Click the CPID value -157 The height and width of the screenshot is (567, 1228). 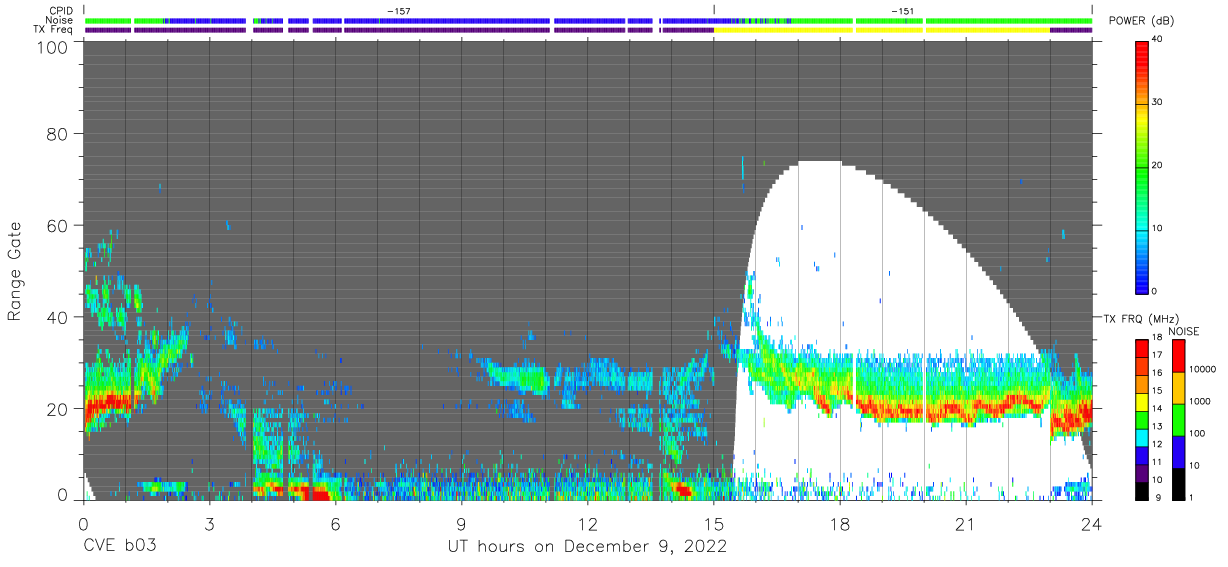[x=398, y=11]
